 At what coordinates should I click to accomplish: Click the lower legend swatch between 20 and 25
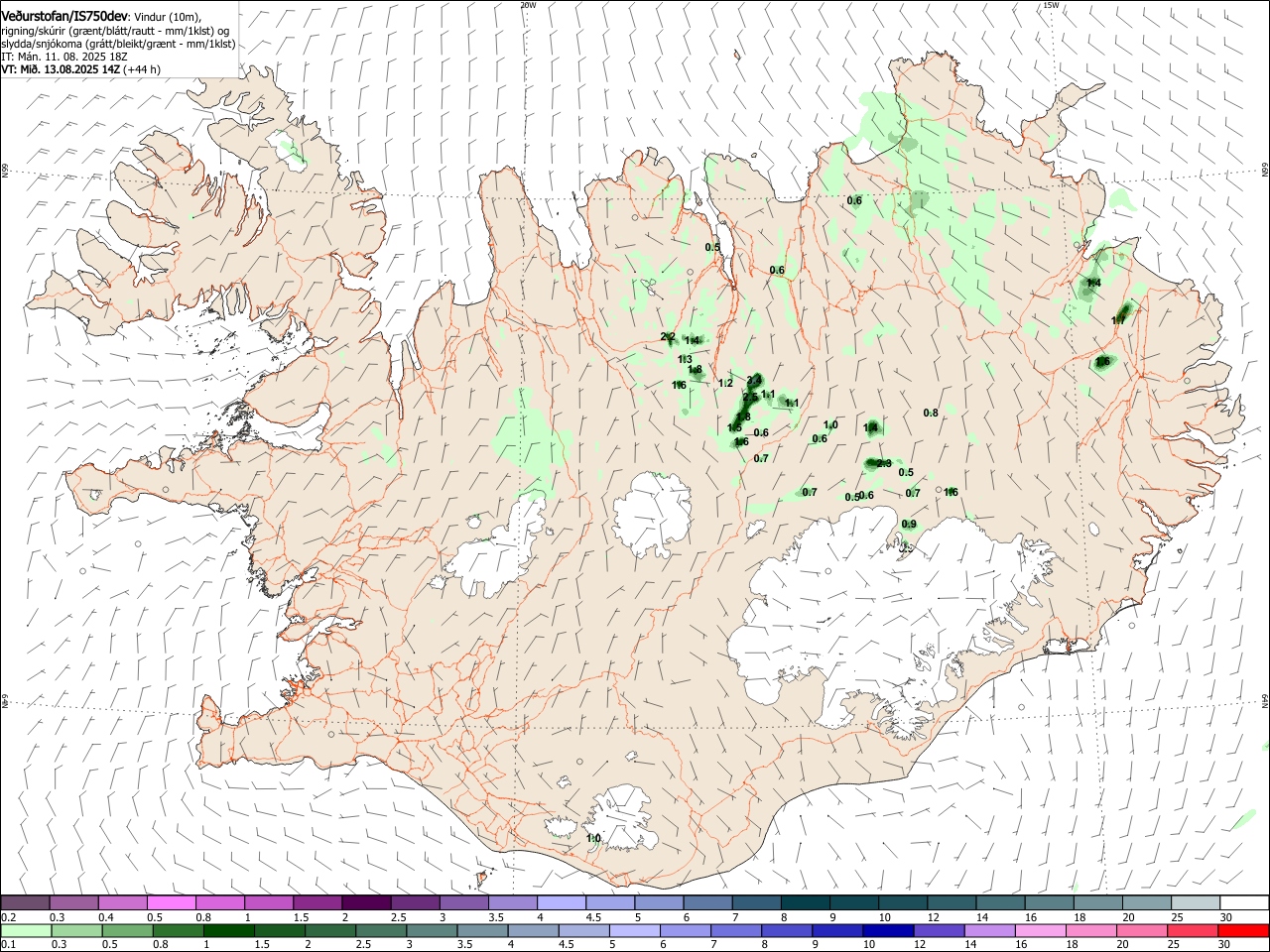tap(1141, 930)
